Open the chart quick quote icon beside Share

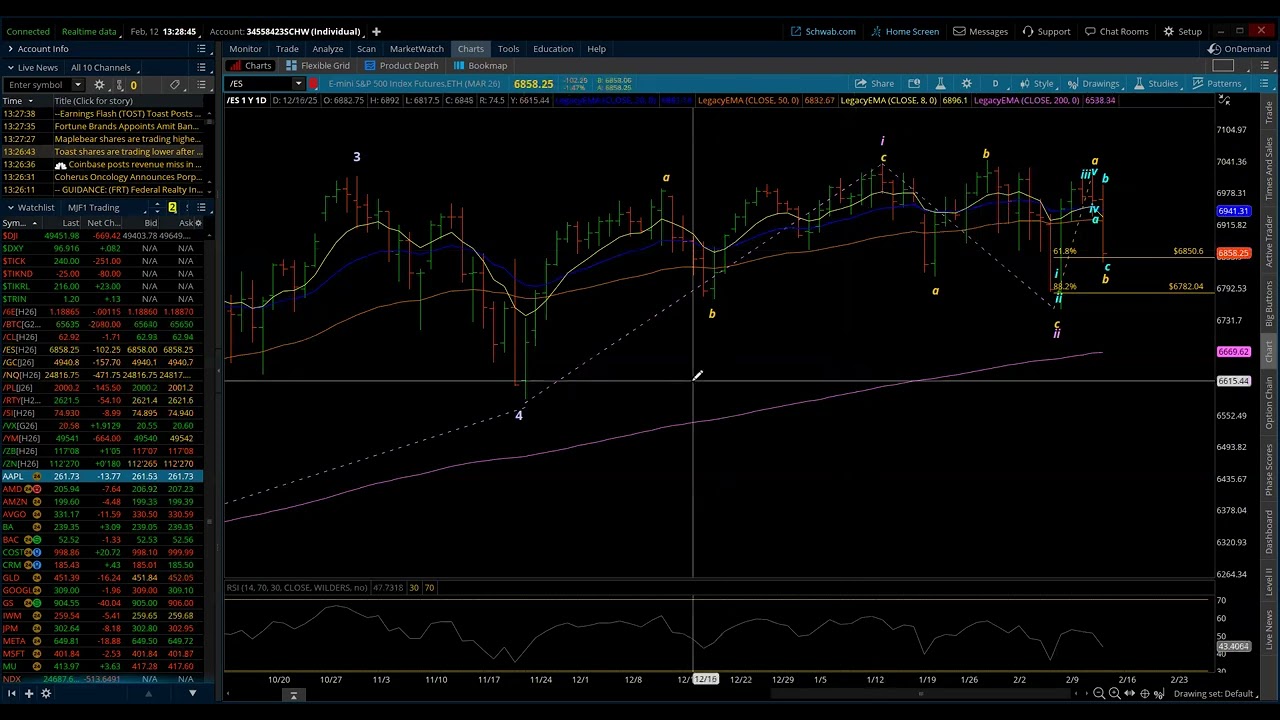pos(914,84)
